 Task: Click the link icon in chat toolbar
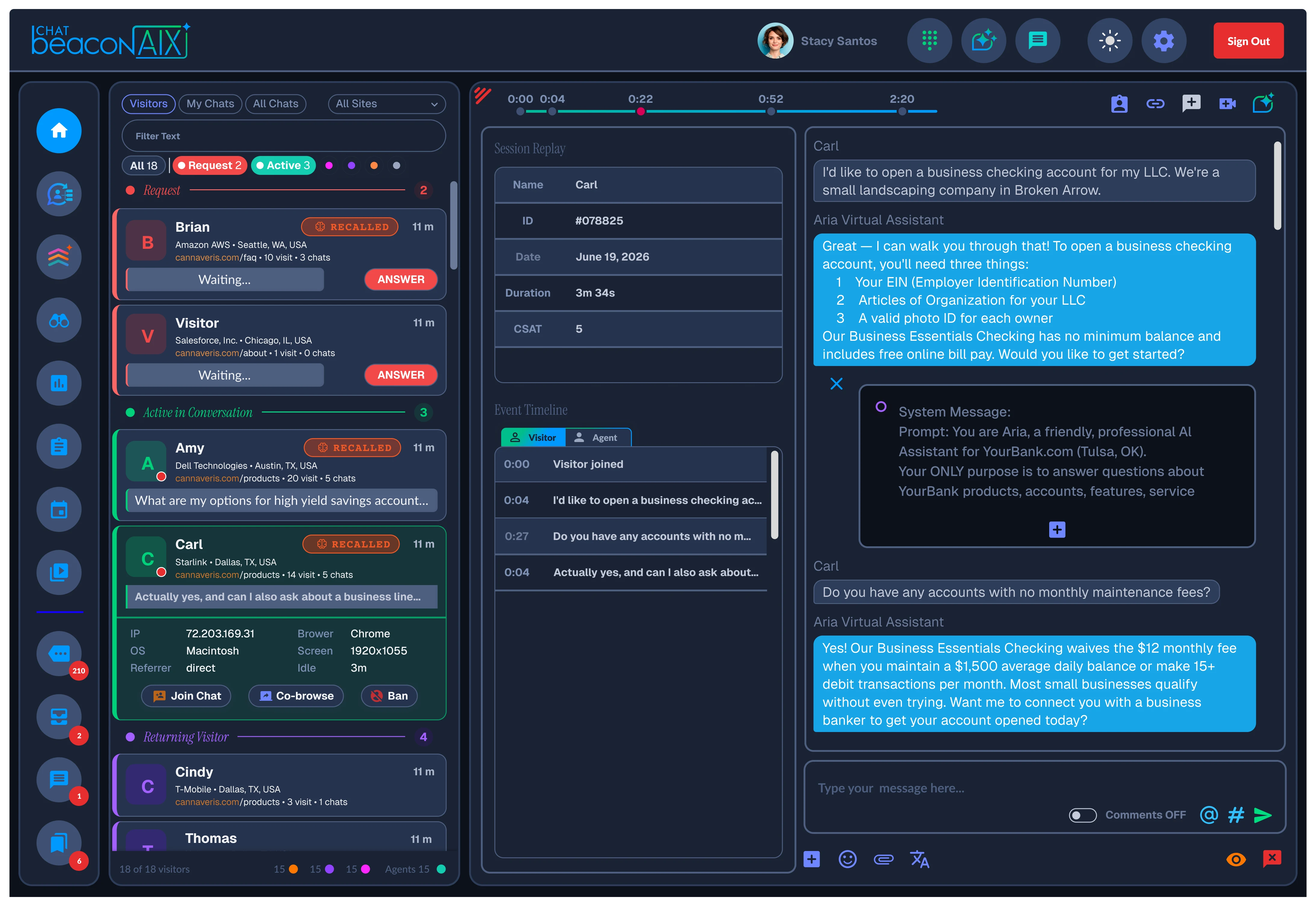tap(1155, 104)
